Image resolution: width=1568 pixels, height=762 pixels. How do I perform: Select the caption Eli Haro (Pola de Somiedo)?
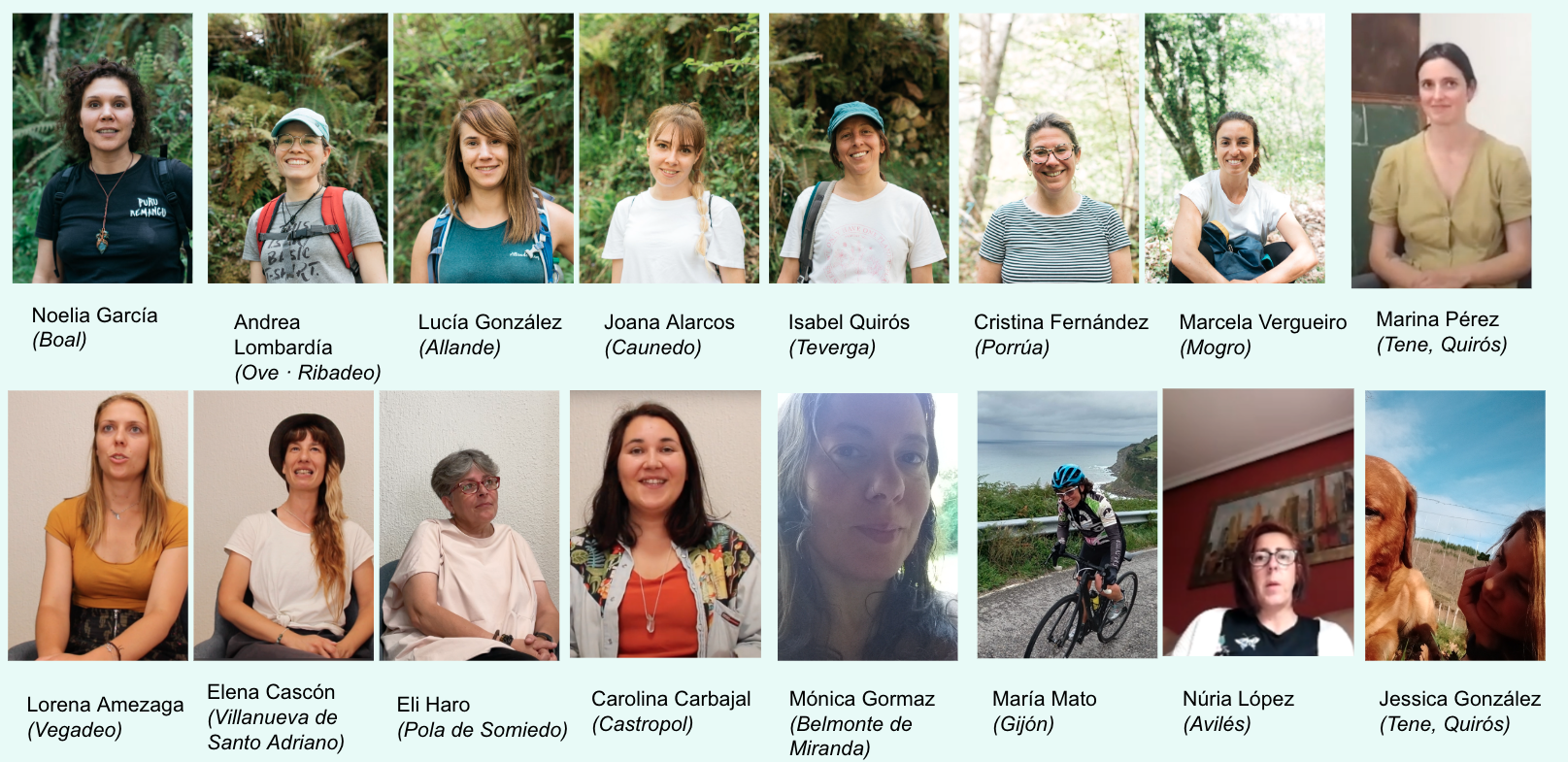click(482, 716)
